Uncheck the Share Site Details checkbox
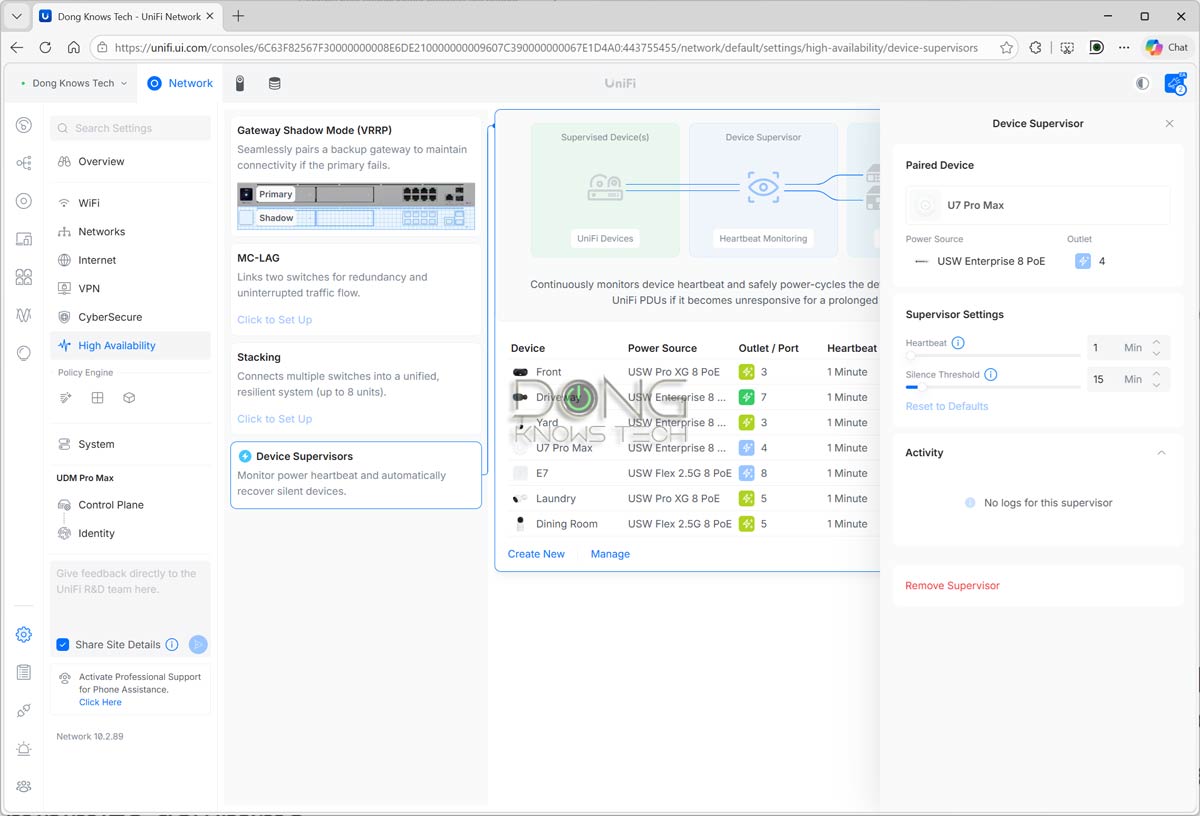1200x816 pixels. point(64,644)
